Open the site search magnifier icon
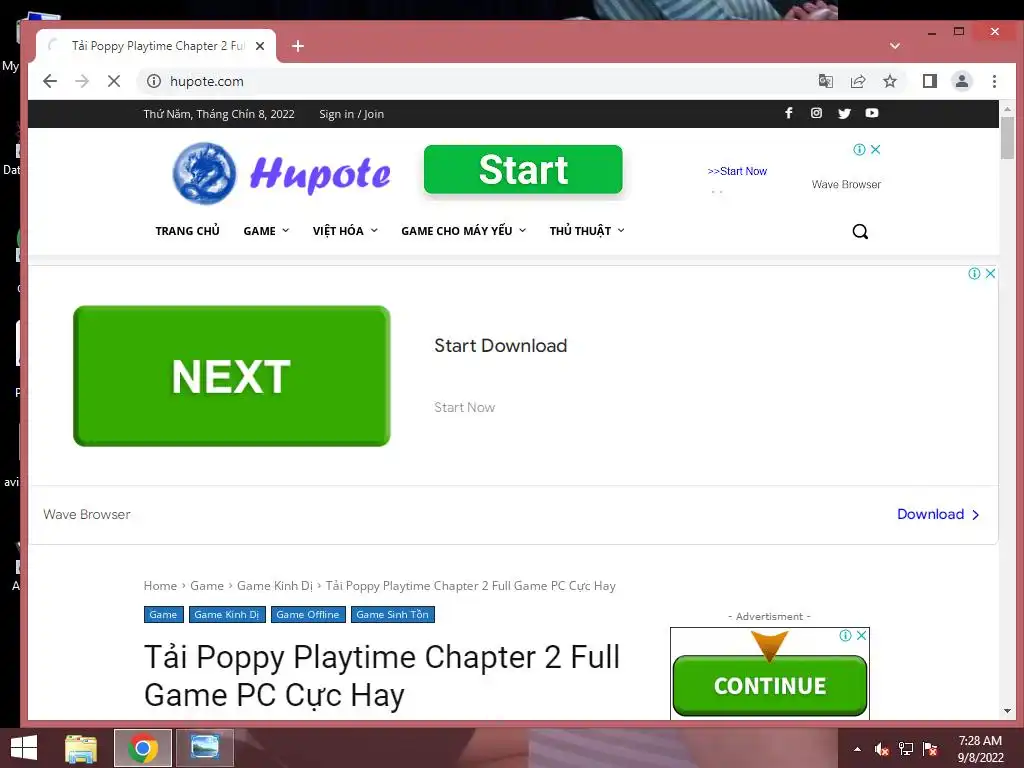The height and width of the screenshot is (768, 1024). coord(860,231)
